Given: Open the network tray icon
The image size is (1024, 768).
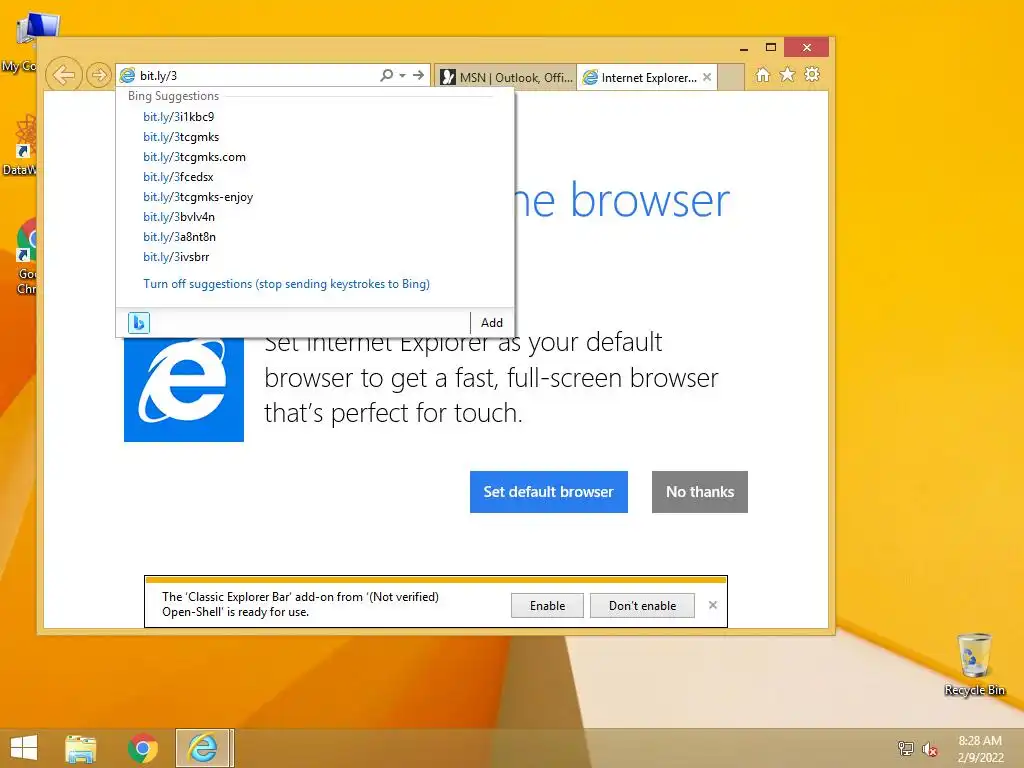Looking at the screenshot, I should coord(906,748).
